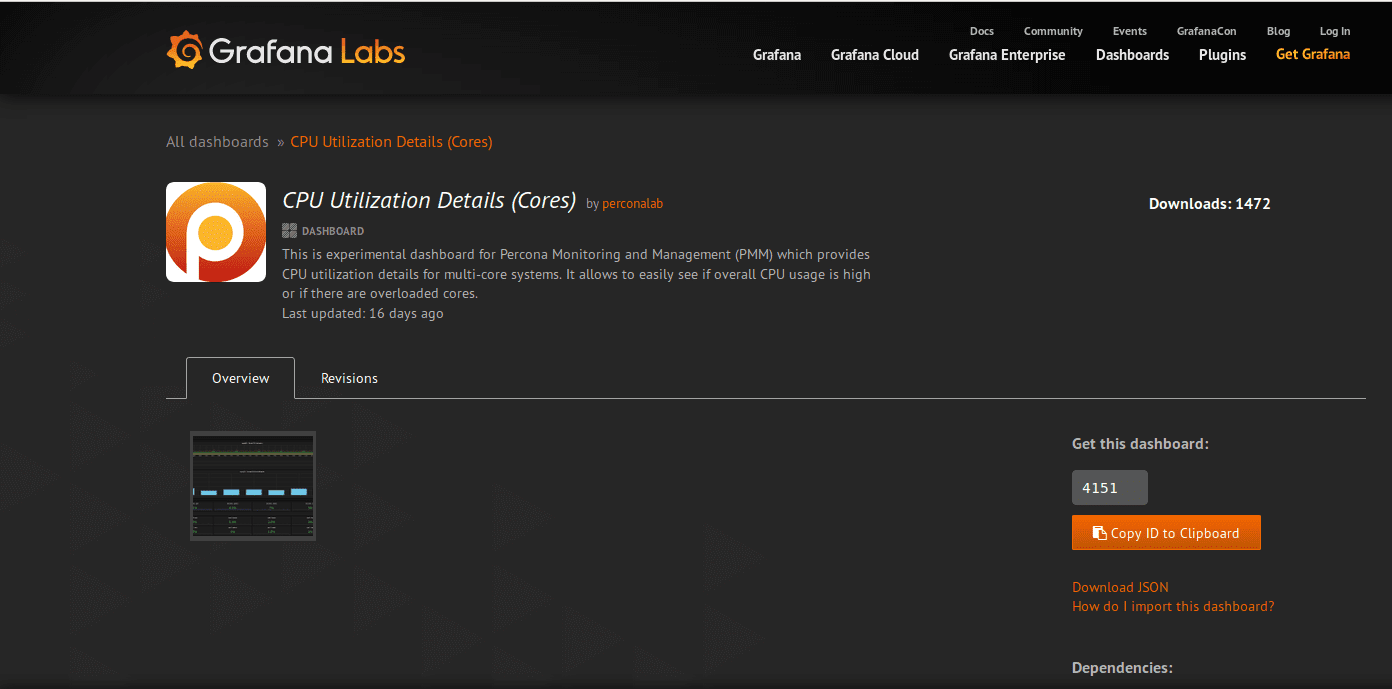This screenshot has width=1392, height=689.
Task: Click the Get this dashboard heading
Action: click(1140, 444)
